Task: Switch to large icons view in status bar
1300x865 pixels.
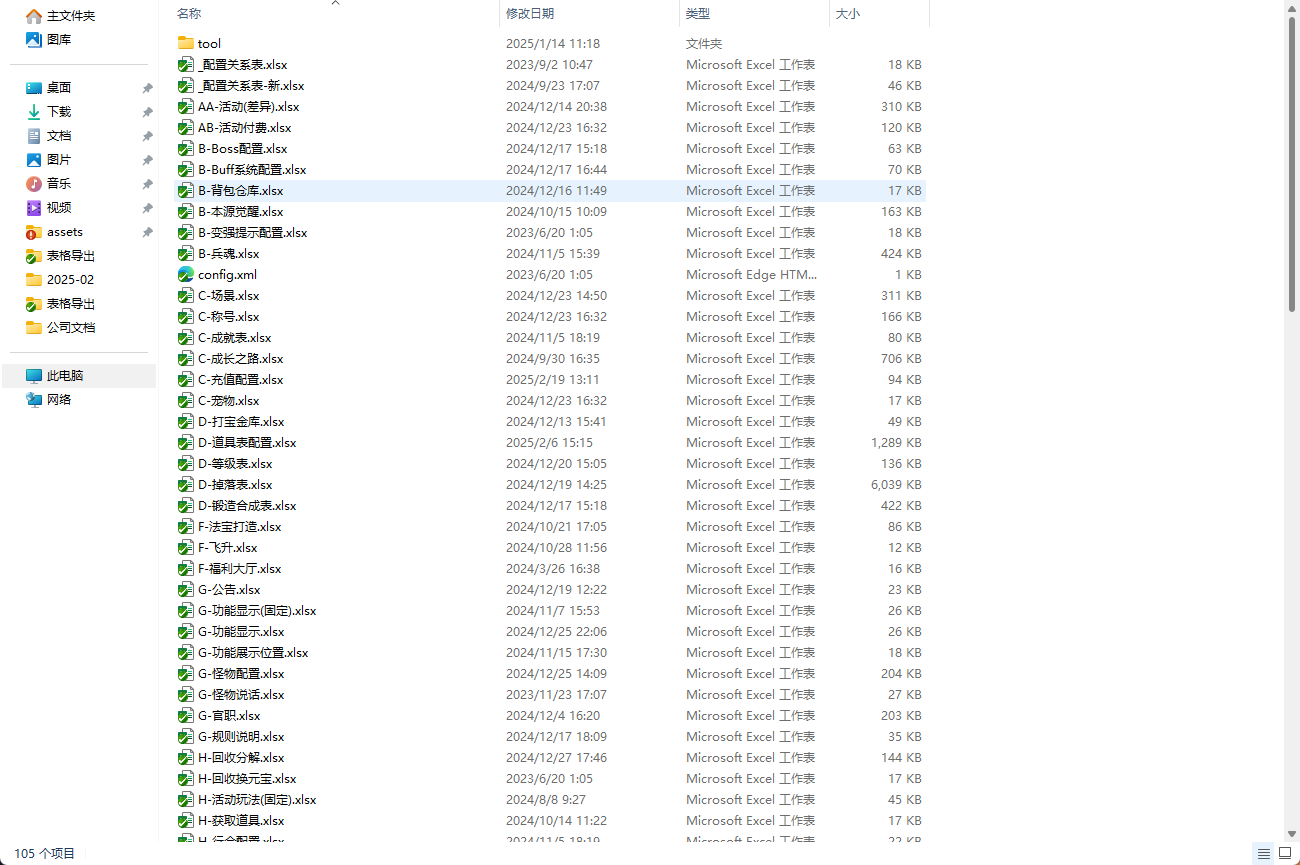Action: point(1285,853)
